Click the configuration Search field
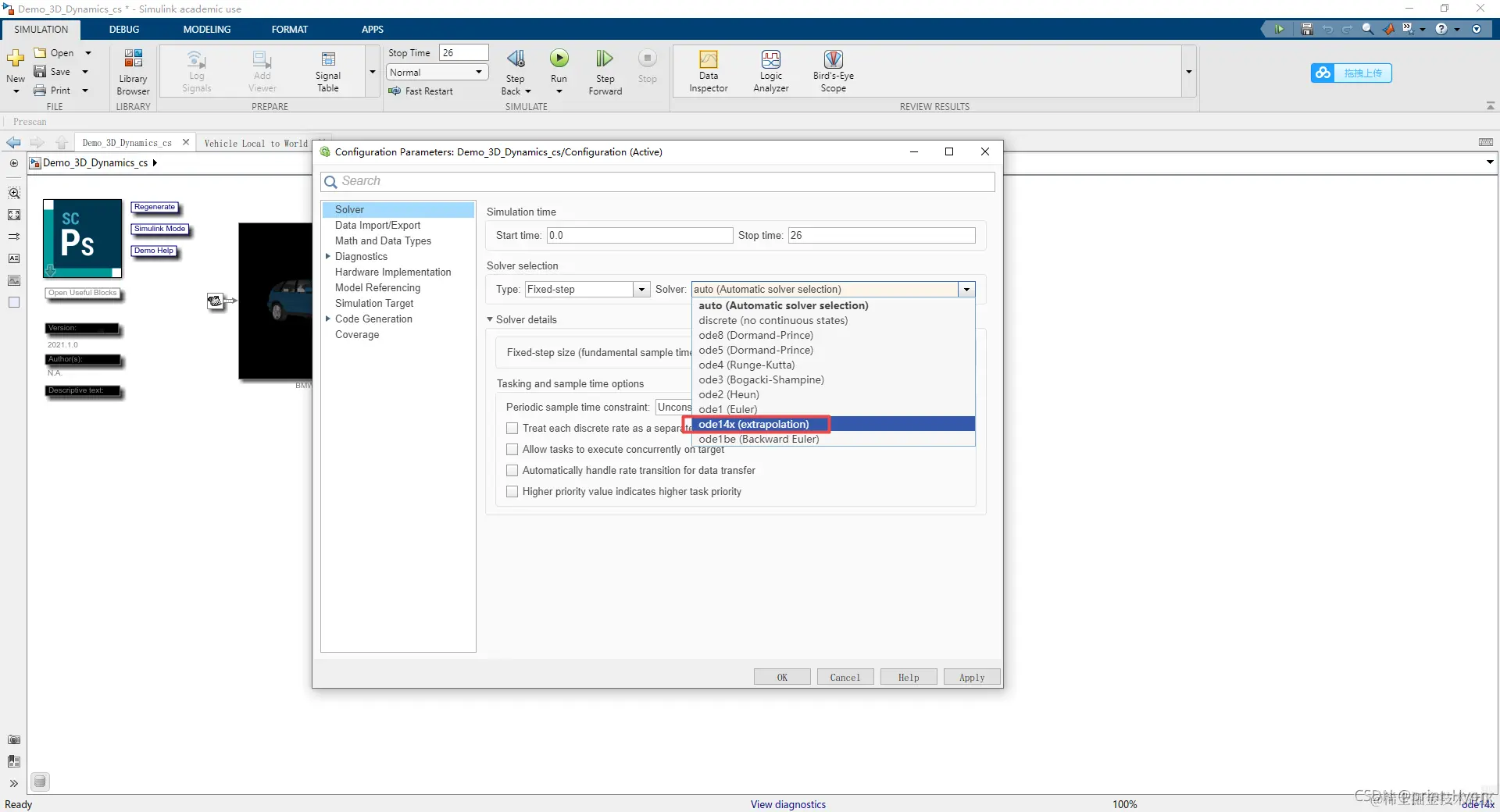The image size is (1500, 812). coord(658,181)
